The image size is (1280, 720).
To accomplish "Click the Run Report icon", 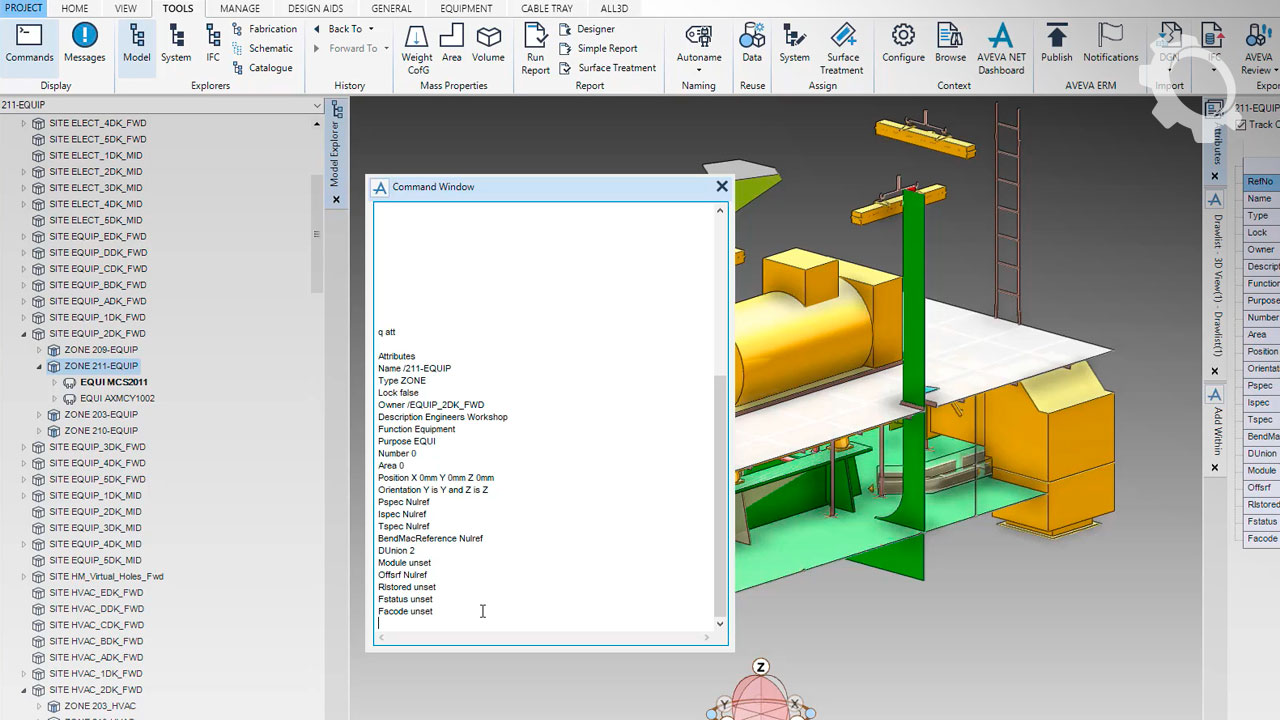I will (x=536, y=49).
